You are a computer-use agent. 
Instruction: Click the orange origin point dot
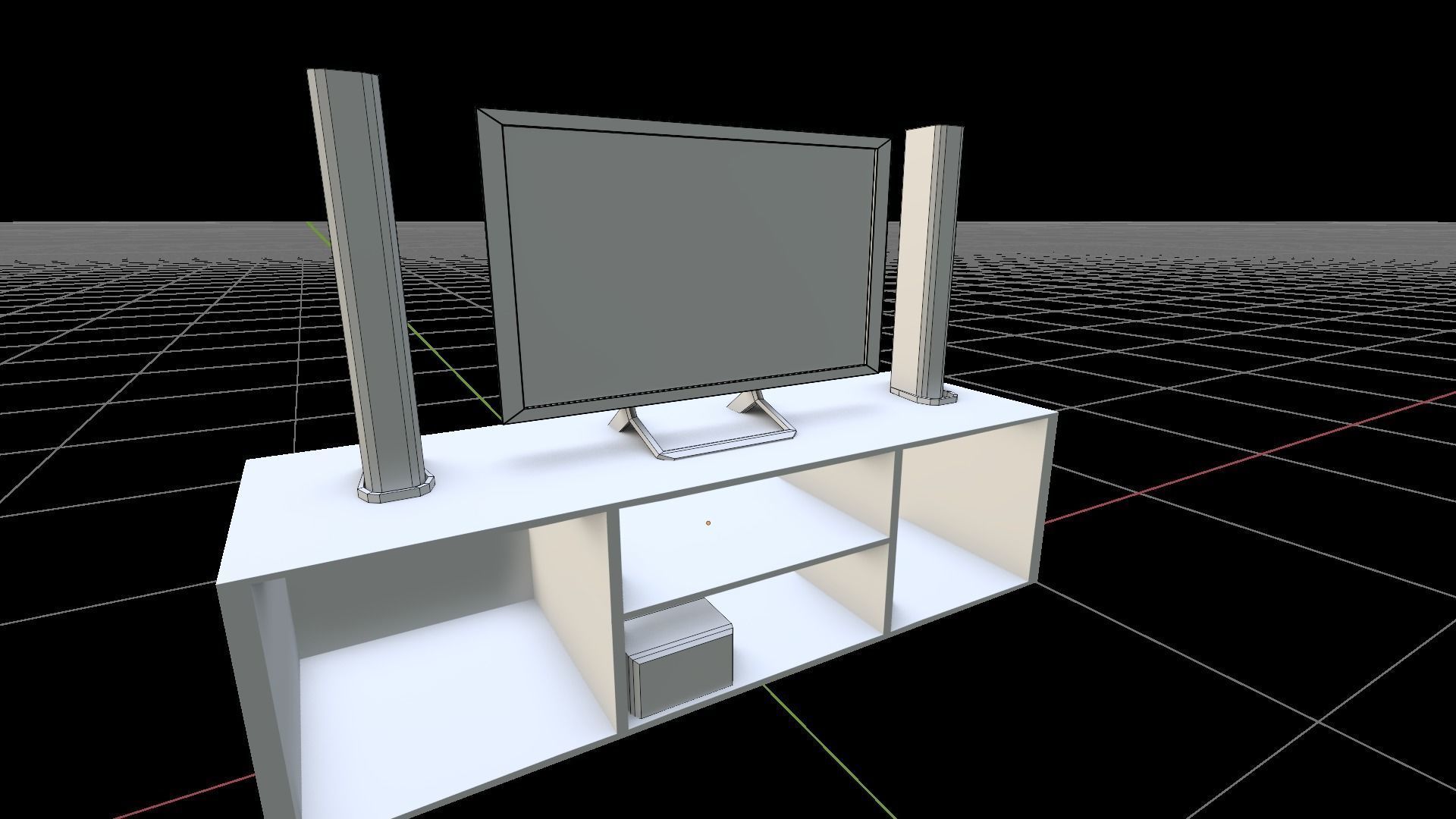click(x=708, y=522)
